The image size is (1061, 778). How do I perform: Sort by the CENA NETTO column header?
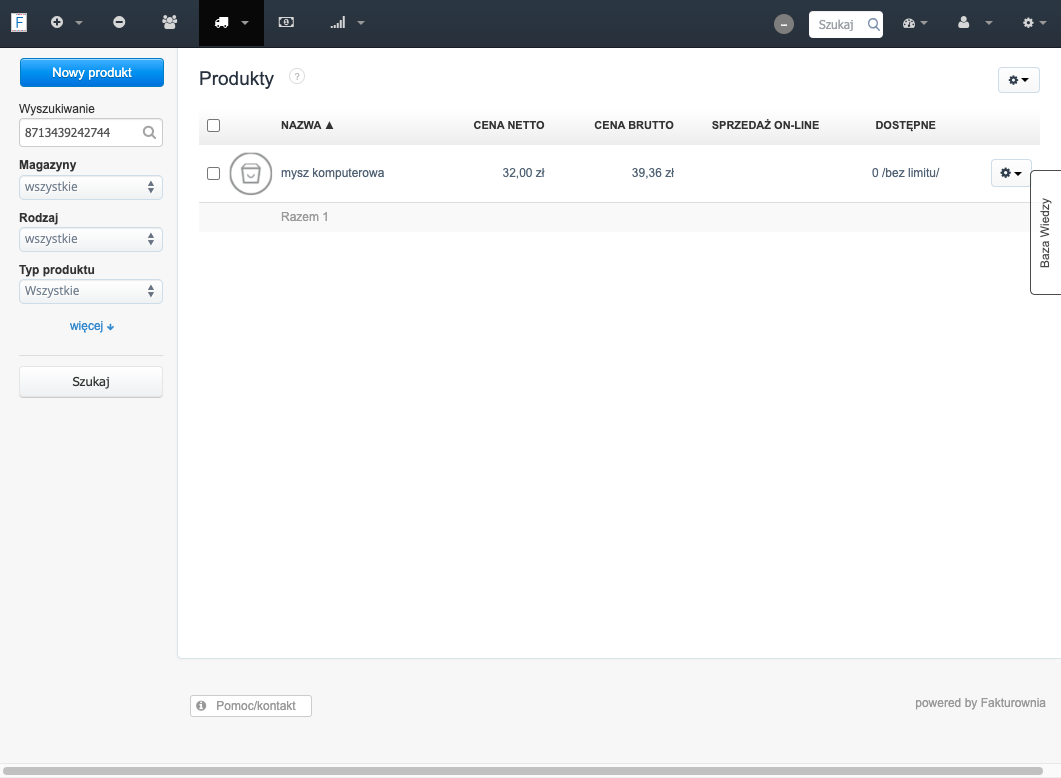(x=509, y=125)
